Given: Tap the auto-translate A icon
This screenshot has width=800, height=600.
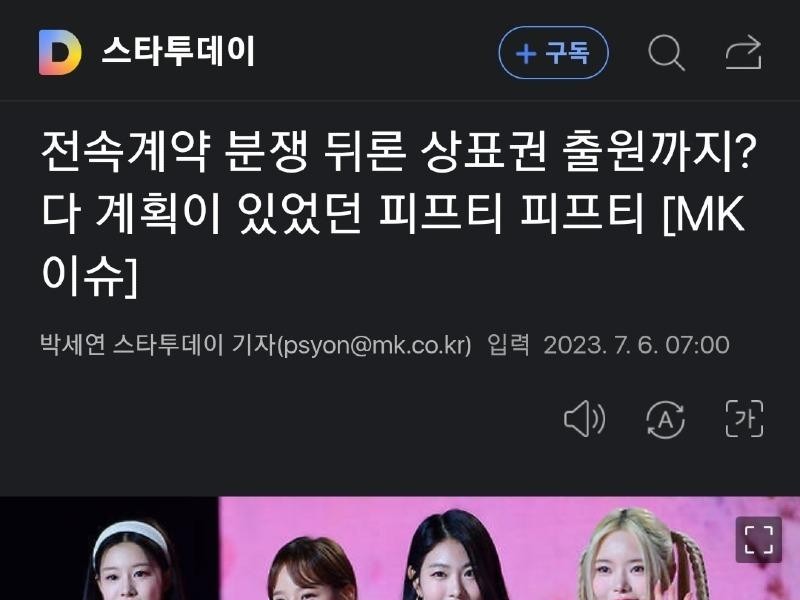Looking at the screenshot, I should click(665, 419).
